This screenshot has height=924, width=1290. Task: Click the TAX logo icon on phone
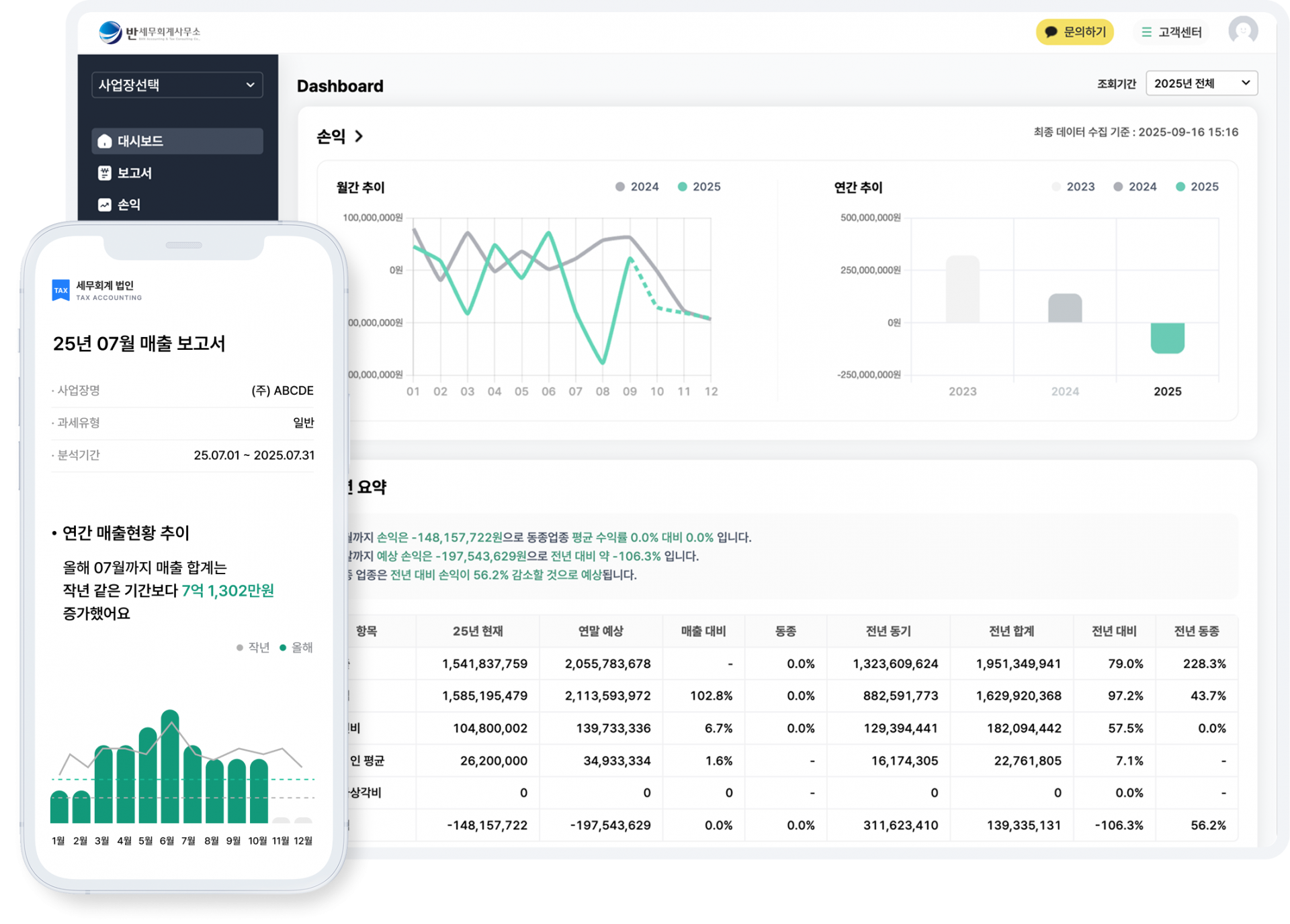[x=60, y=290]
